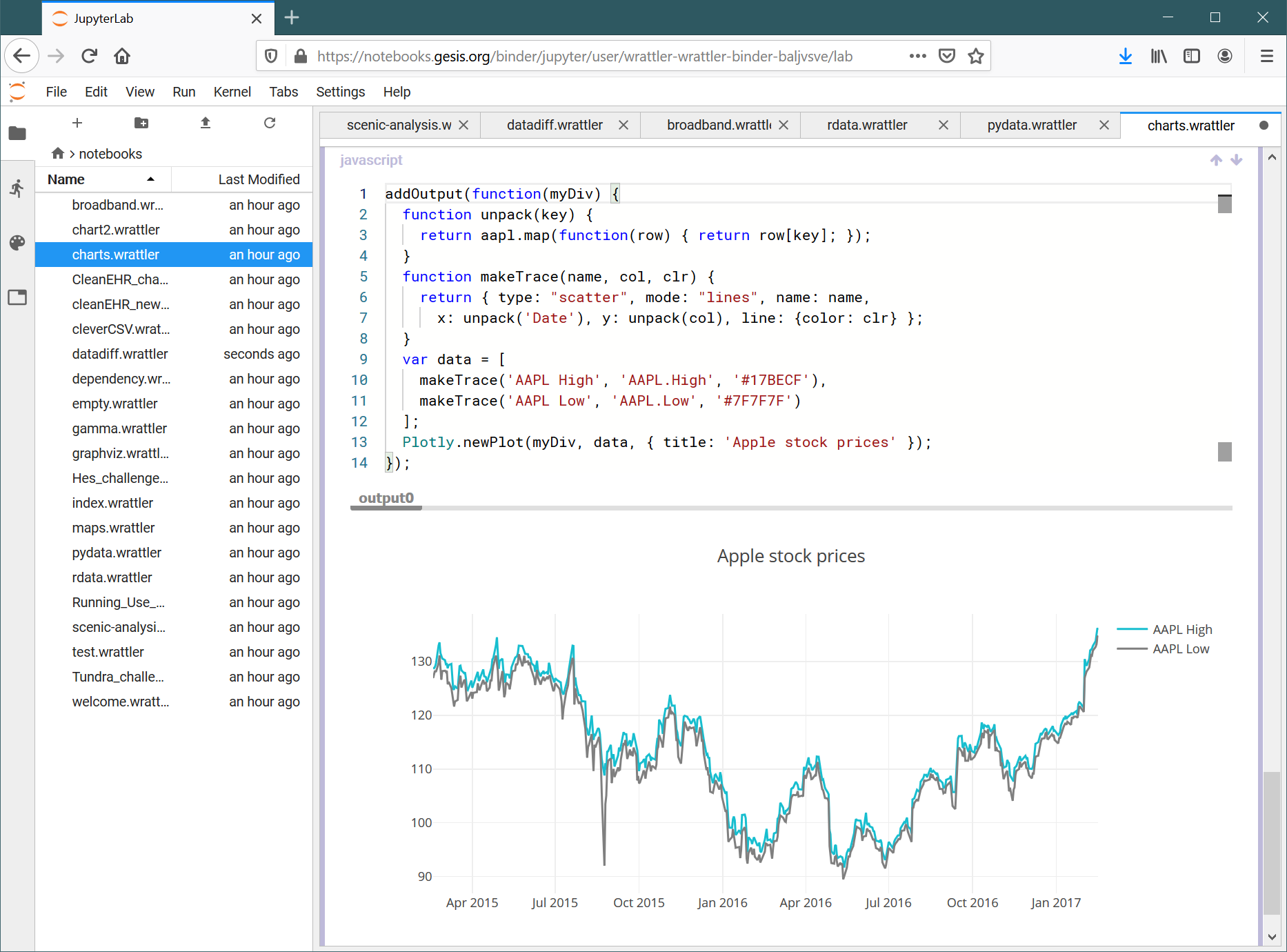
Task: Select welcome.wrattler file entry
Action: (x=174, y=702)
